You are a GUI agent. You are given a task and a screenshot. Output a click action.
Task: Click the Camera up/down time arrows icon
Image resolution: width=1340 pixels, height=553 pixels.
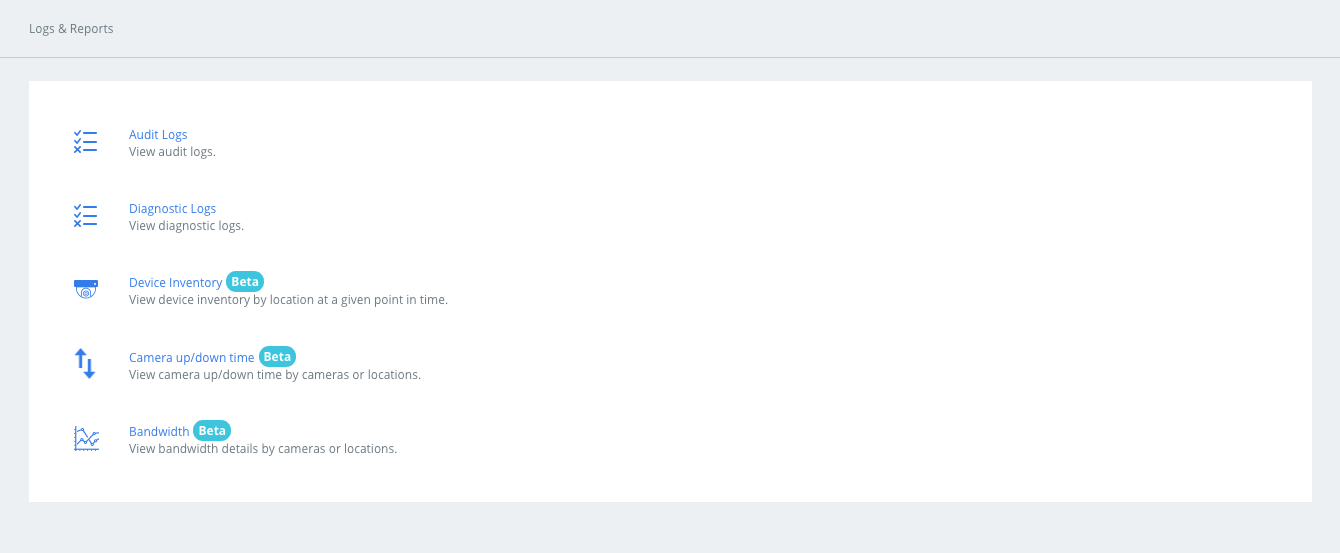(x=85, y=363)
